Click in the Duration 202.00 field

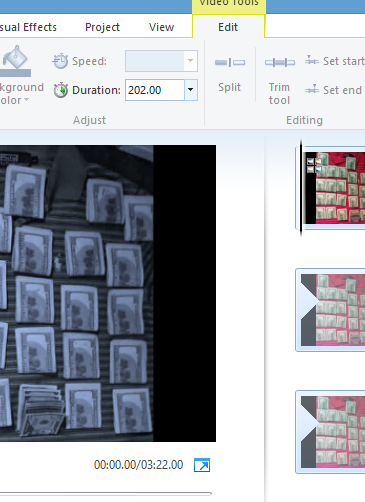[155, 90]
